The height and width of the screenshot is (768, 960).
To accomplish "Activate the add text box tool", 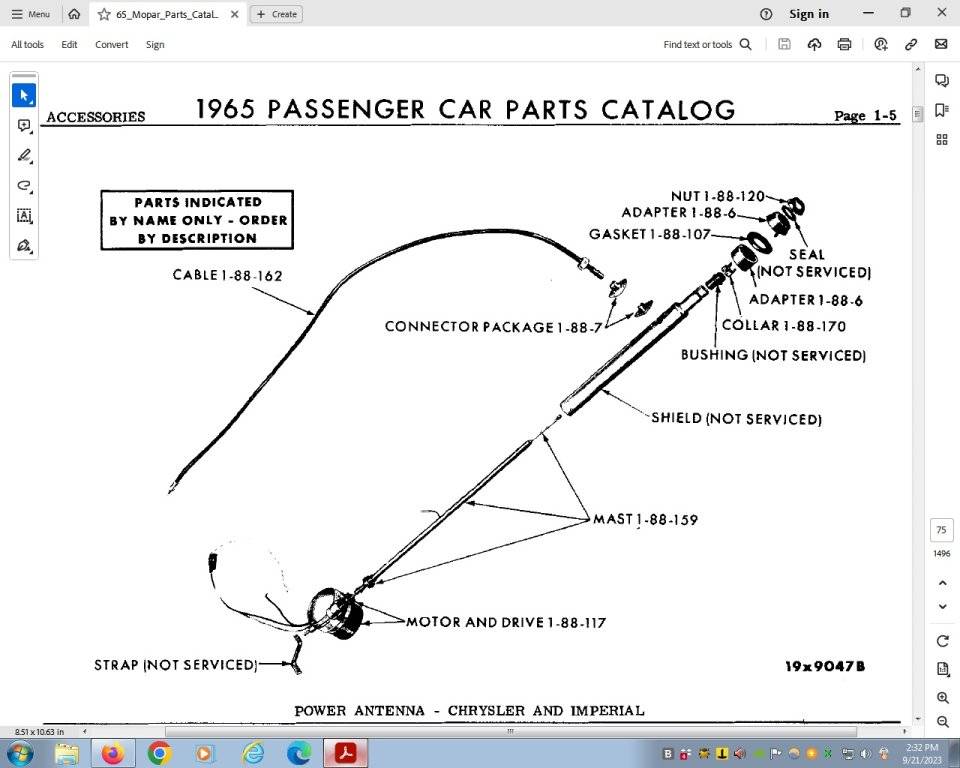I will point(24,216).
